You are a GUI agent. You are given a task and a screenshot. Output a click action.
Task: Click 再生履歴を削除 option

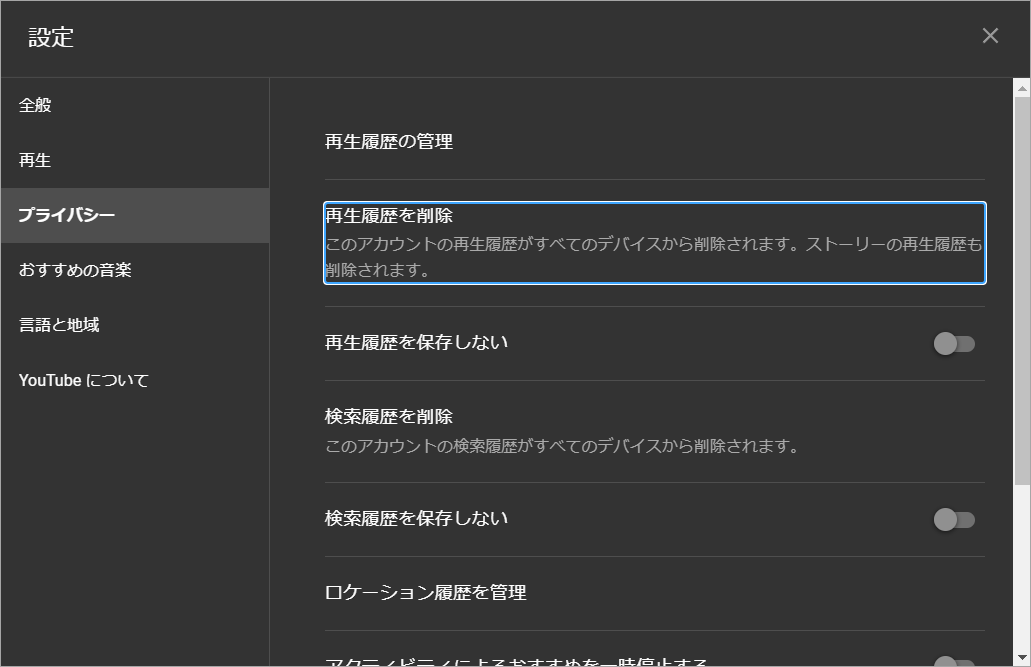click(655, 243)
